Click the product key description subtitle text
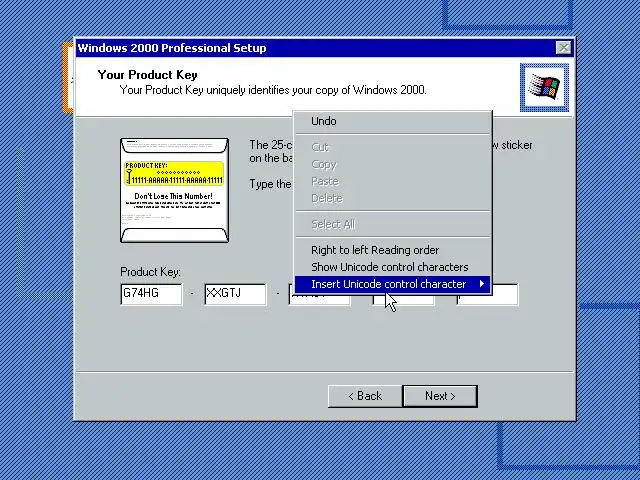The height and width of the screenshot is (480, 640). (x=273, y=90)
